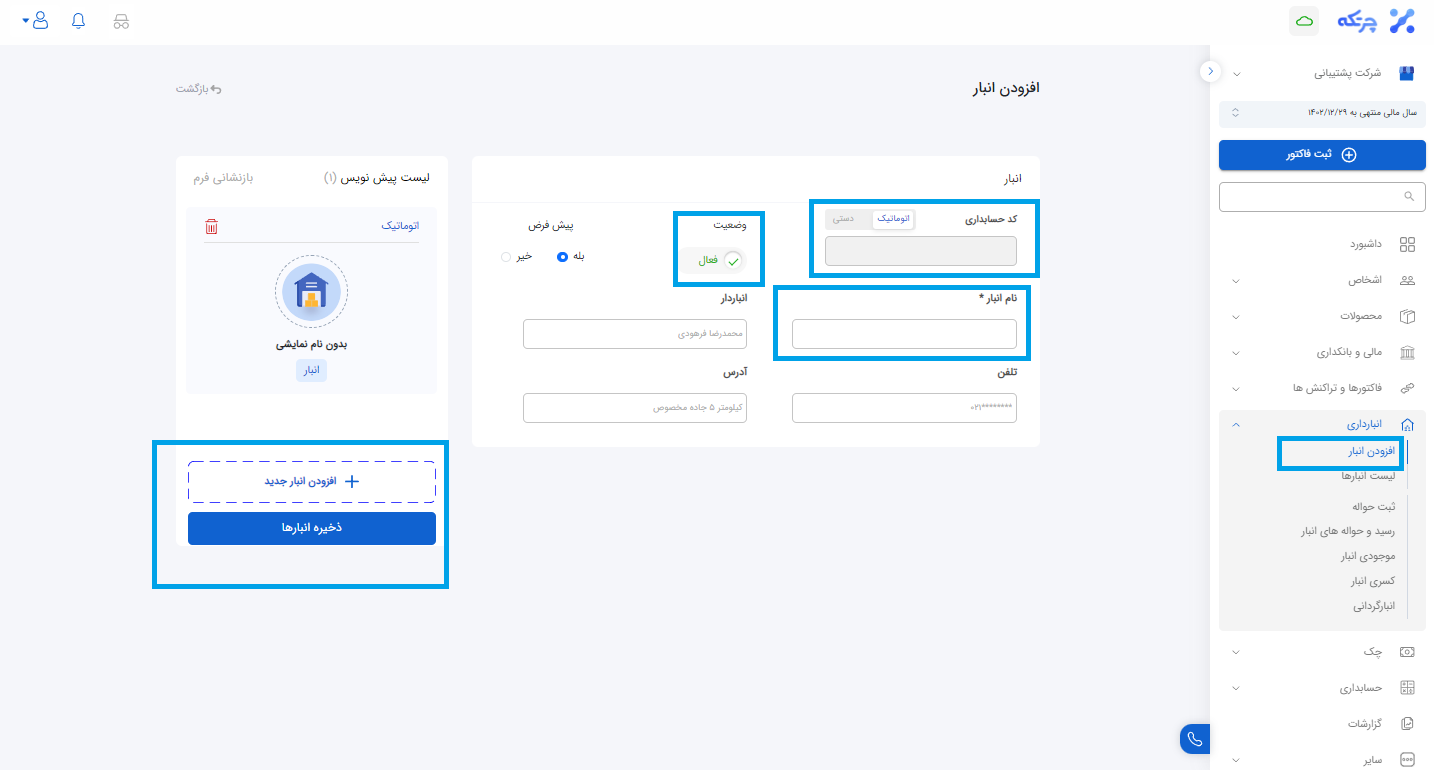Click inside the نام انبار input field
Image resolution: width=1434 pixels, height=770 pixels.
click(904, 334)
